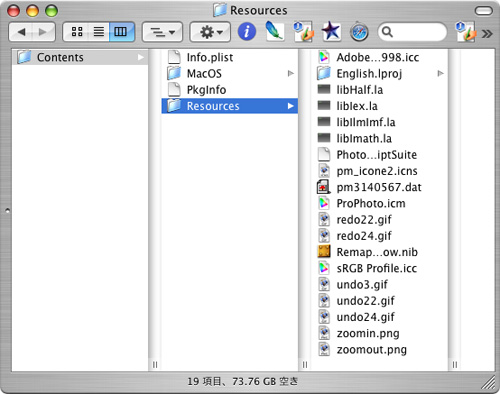The width and height of the screenshot is (500, 394).
Task: Click the window resize grip corner
Action: coord(488,383)
